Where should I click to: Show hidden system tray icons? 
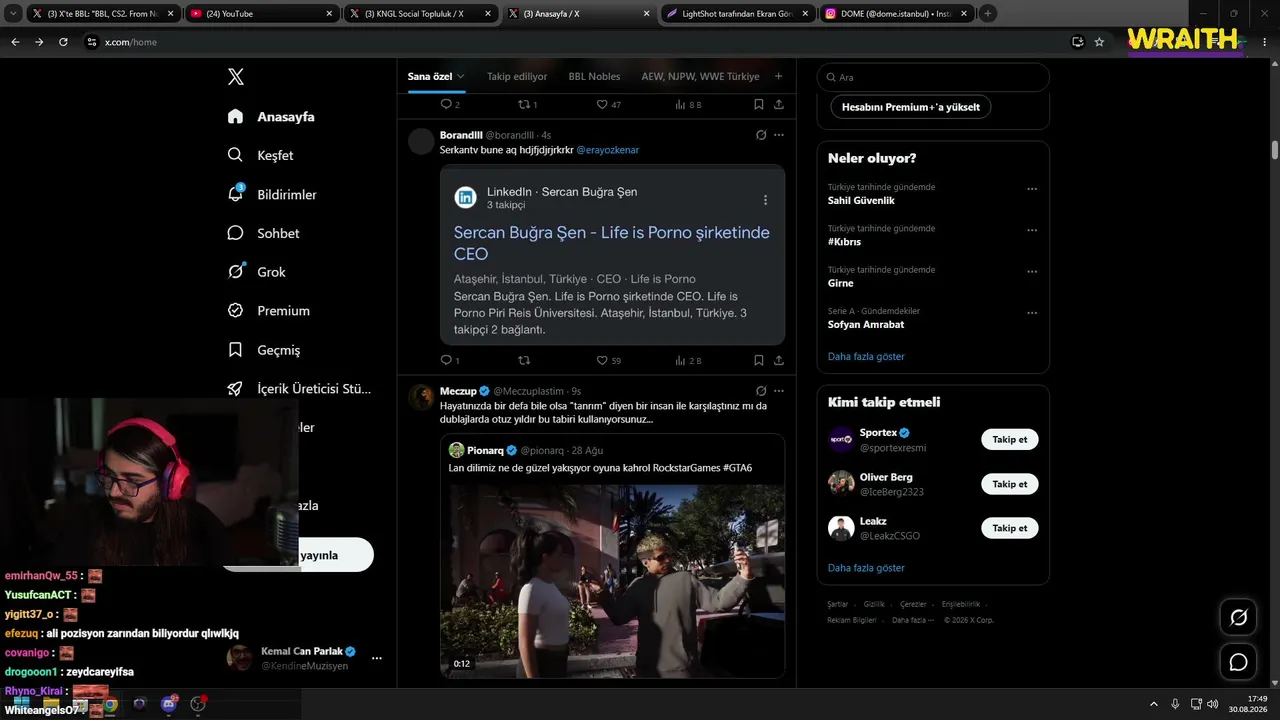click(1153, 704)
